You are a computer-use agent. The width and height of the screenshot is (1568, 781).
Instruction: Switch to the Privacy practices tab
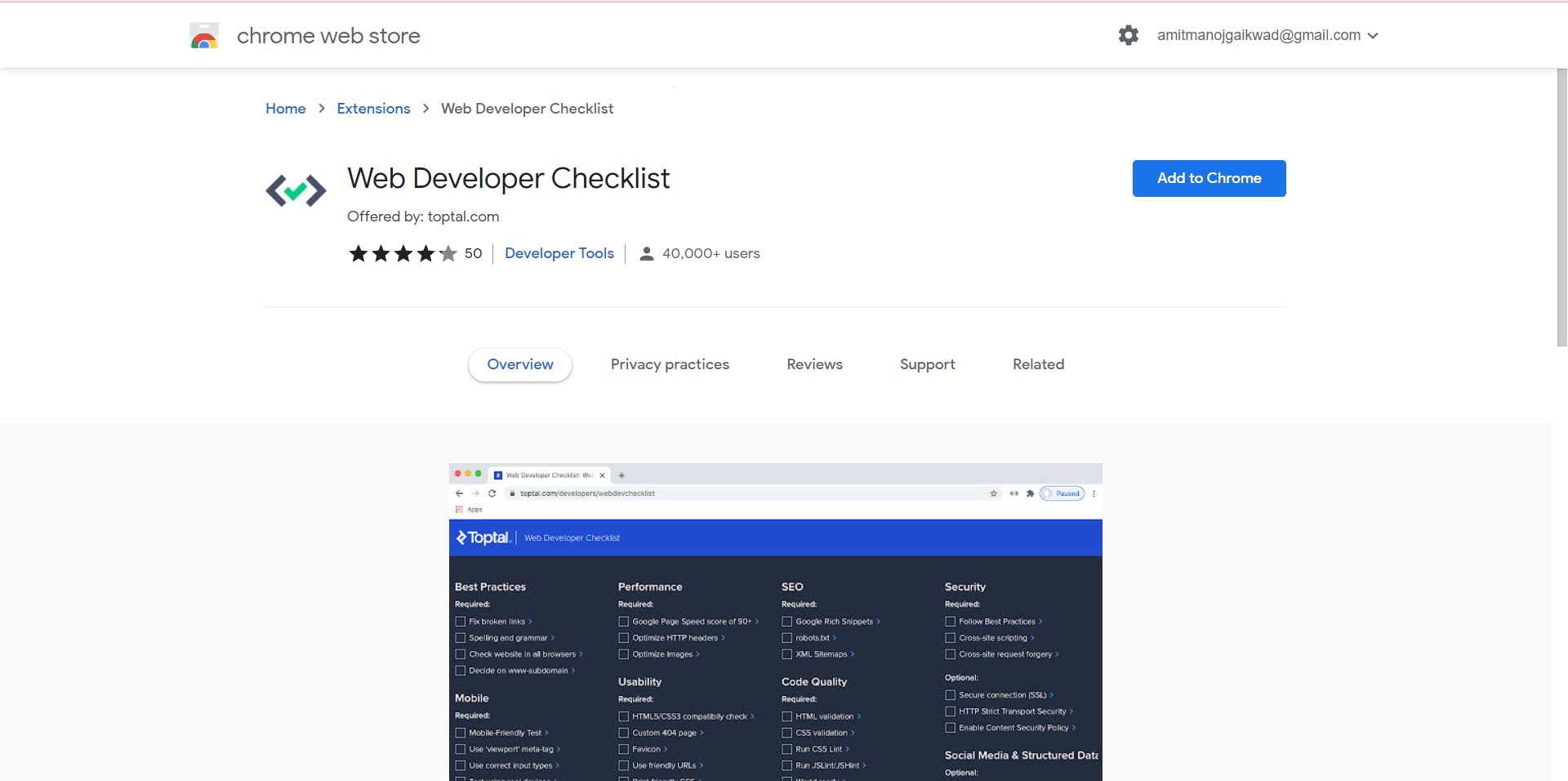pos(670,364)
